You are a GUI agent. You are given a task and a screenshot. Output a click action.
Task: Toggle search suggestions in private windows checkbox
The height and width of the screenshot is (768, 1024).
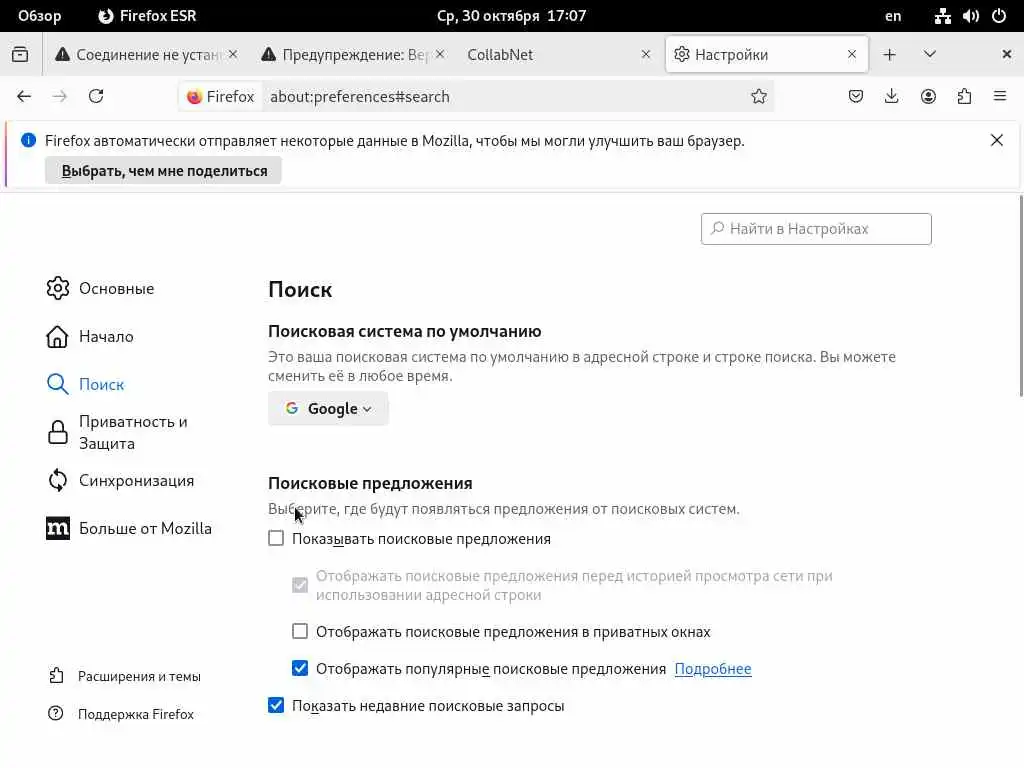tap(300, 632)
